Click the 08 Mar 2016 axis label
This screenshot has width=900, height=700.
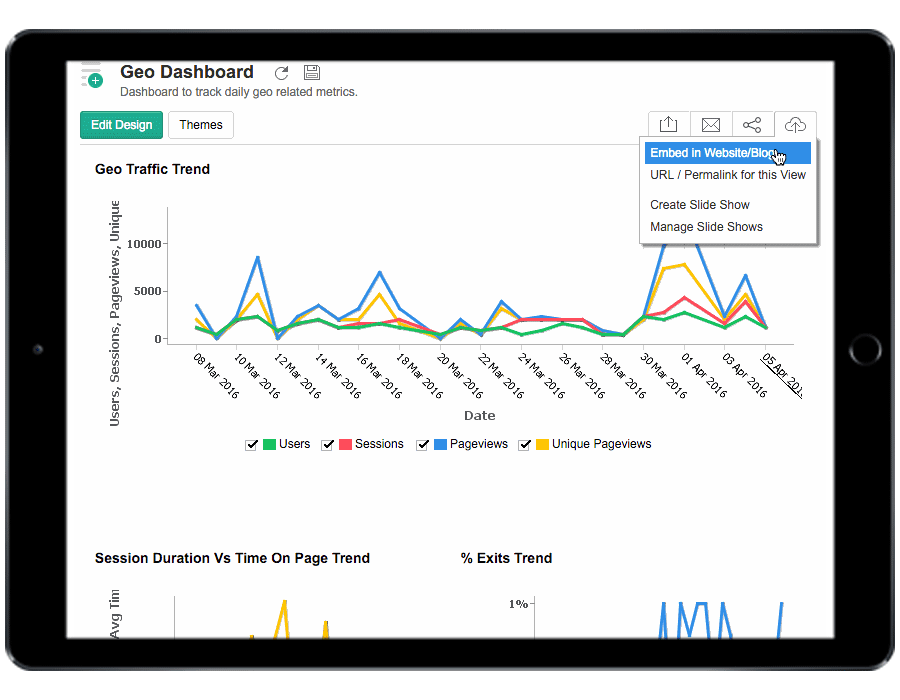tap(216, 375)
